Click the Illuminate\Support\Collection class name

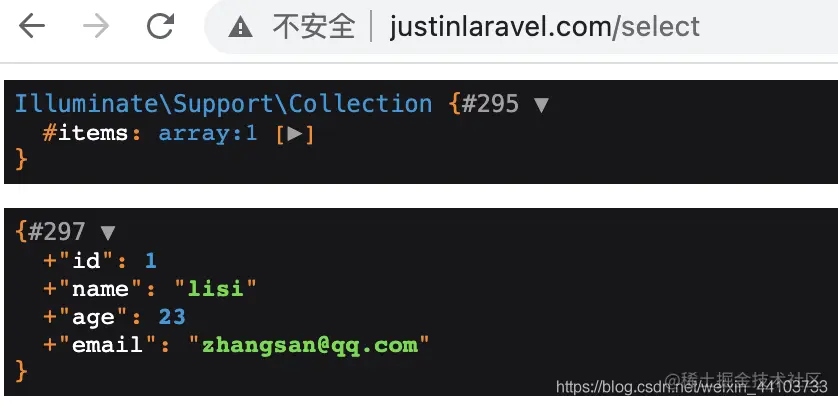(223, 103)
